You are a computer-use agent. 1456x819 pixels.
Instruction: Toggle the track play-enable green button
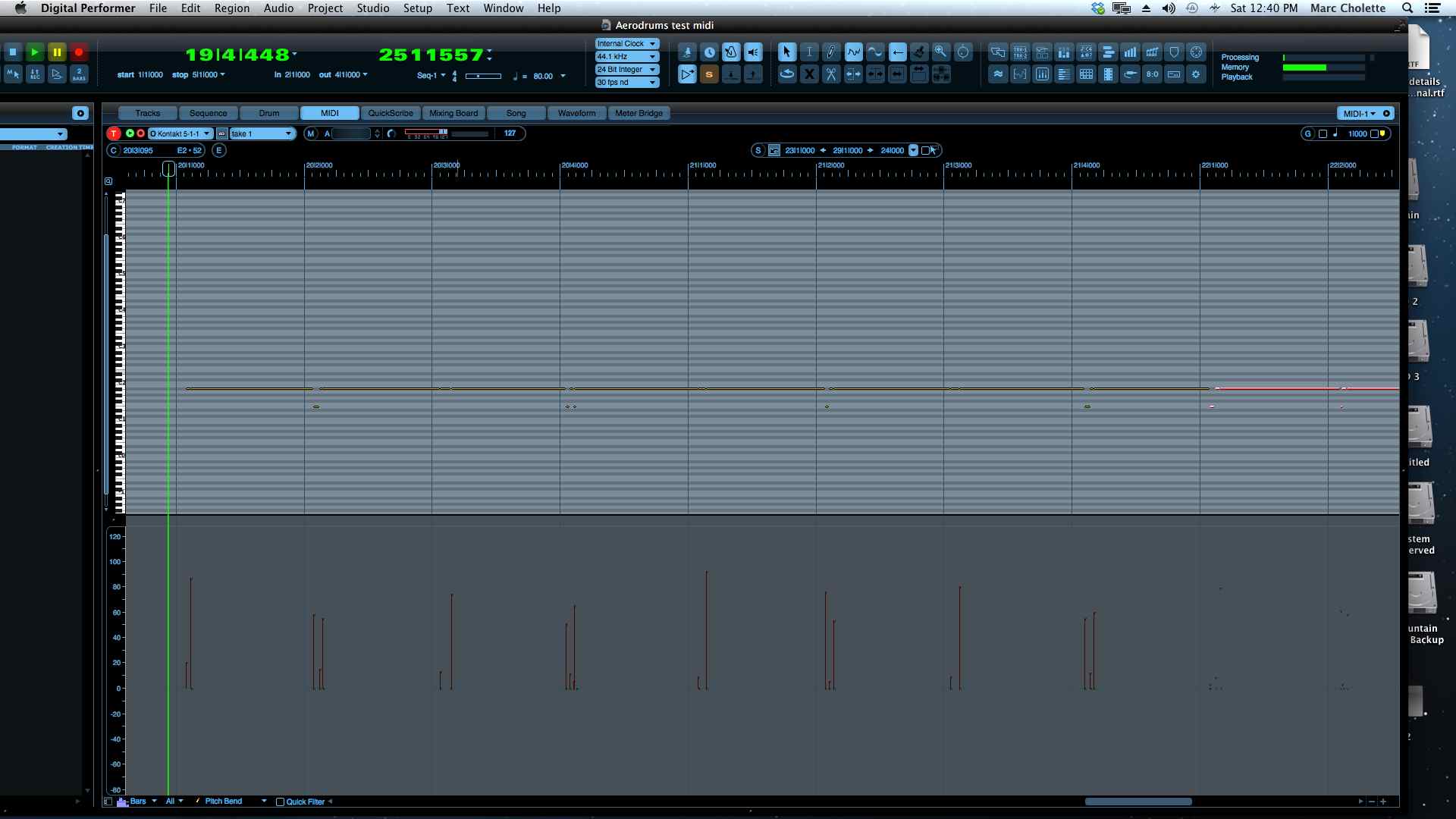(130, 133)
